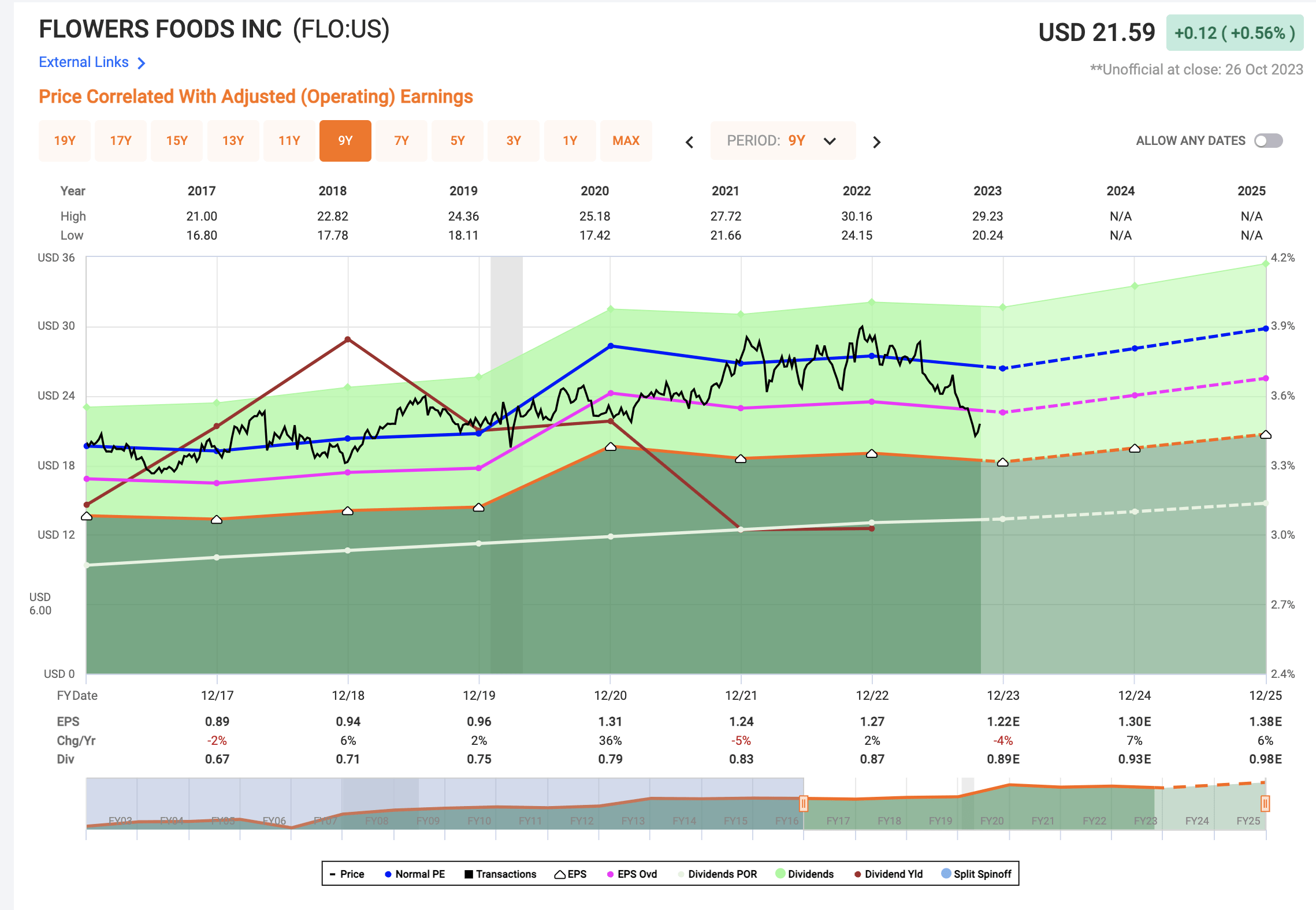Click the 12/23 EPS triangle marker
This screenshot has width=1316, height=910.
pyautogui.click(x=1003, y=462)
